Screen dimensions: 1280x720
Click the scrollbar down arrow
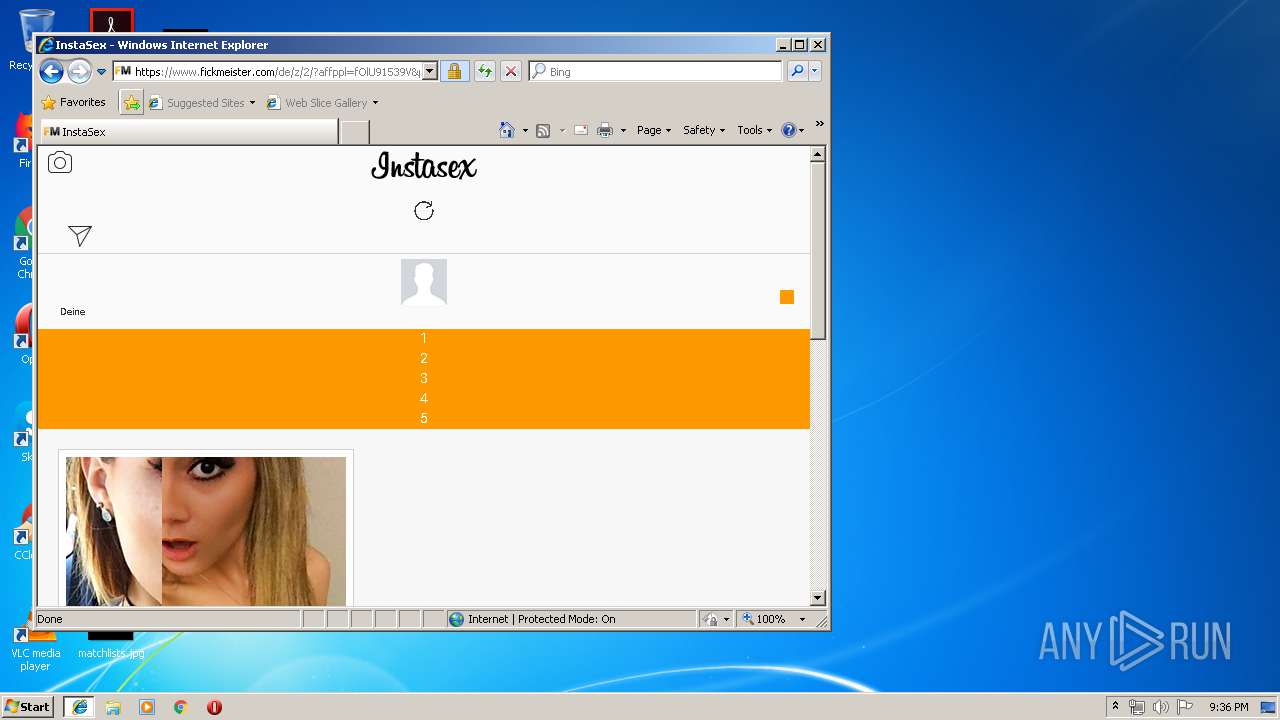818,598
